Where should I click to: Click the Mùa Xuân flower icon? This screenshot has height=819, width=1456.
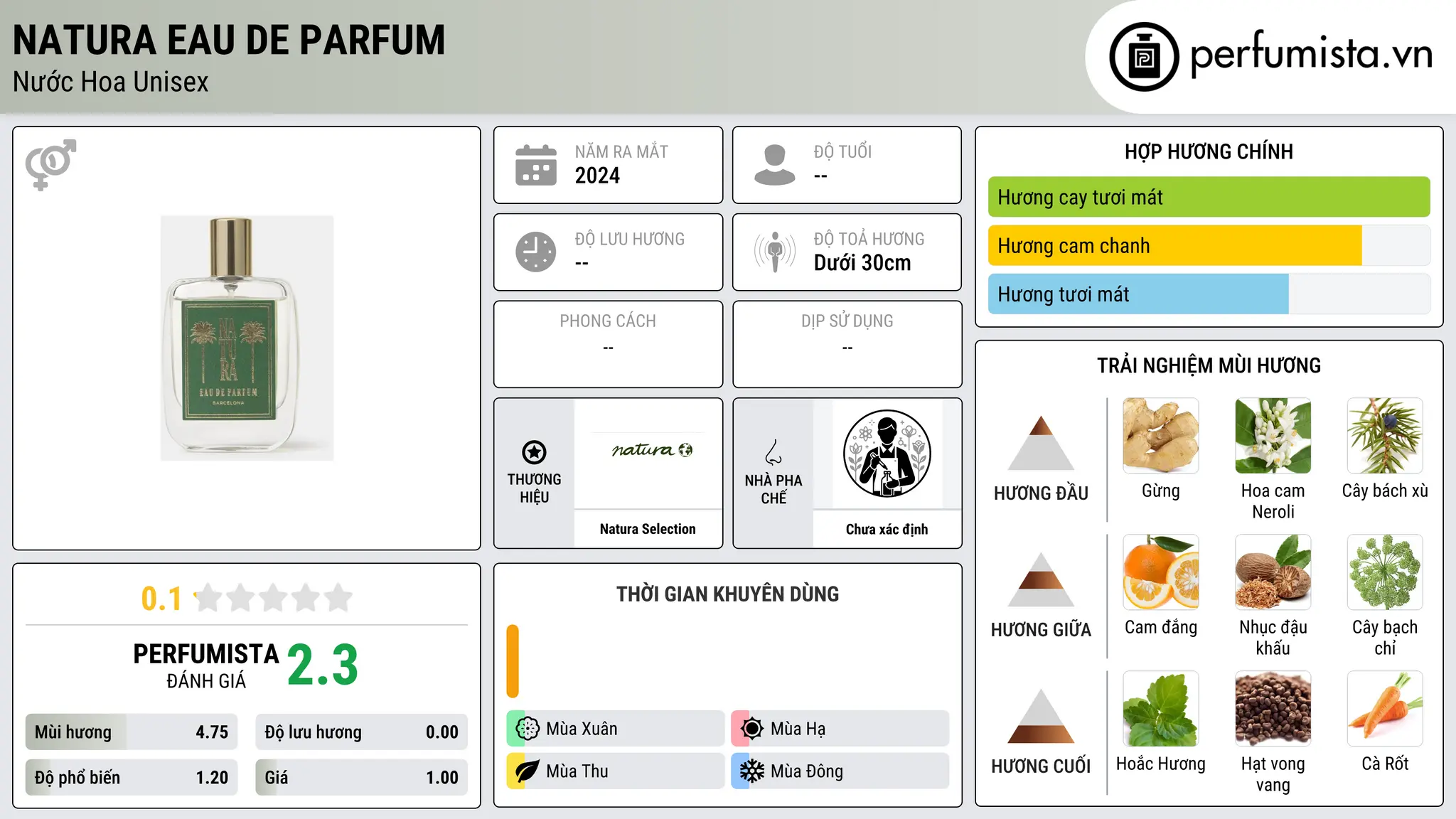tap(528, 729)
